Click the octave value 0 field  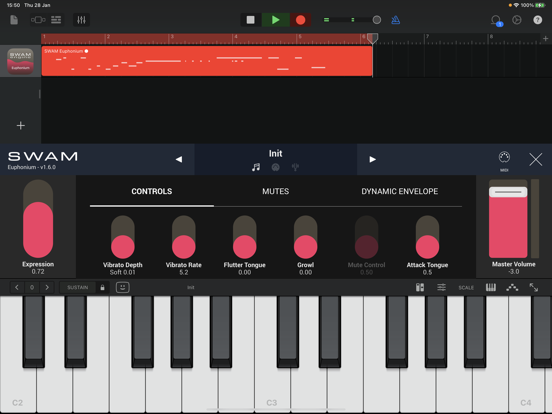(x=32, y=288)
